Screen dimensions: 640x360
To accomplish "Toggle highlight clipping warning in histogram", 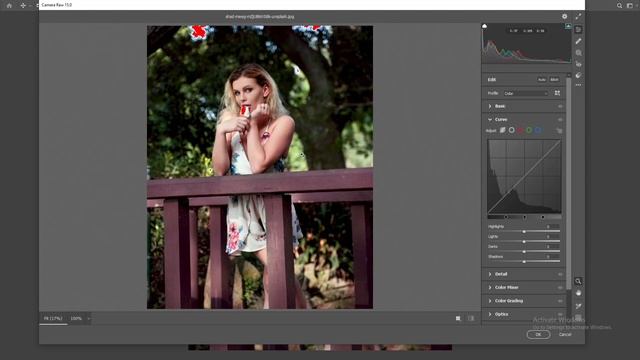I will point(568,26).
